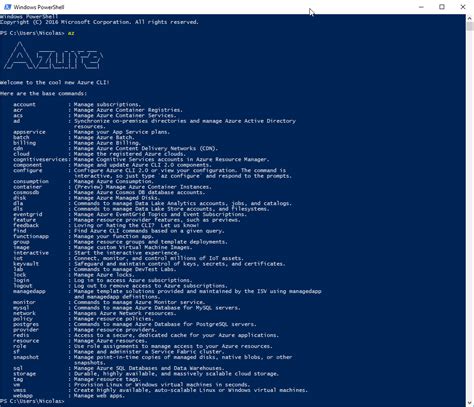This screenshot has height=407, width=474.
Task: Click the 'group' command name
Action: (x=21, y=242)
